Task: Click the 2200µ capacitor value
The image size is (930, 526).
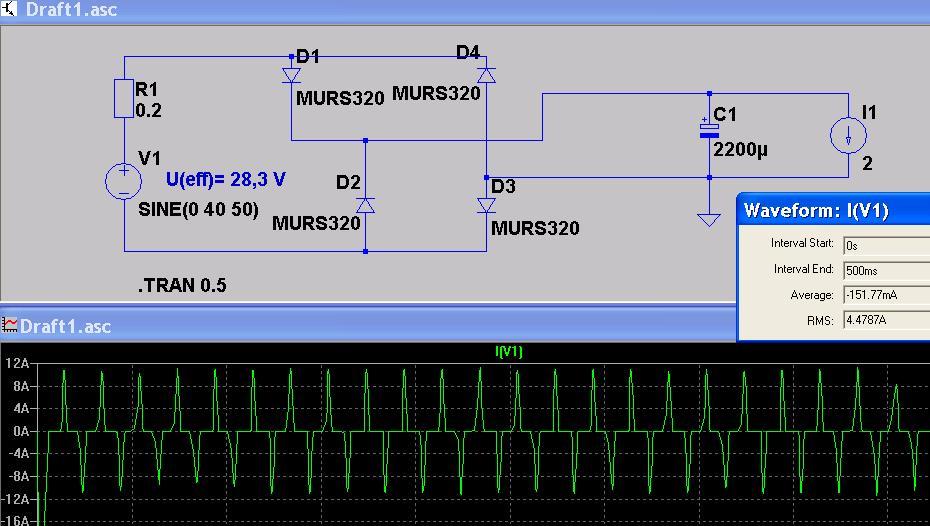Action: pos(740,149)
